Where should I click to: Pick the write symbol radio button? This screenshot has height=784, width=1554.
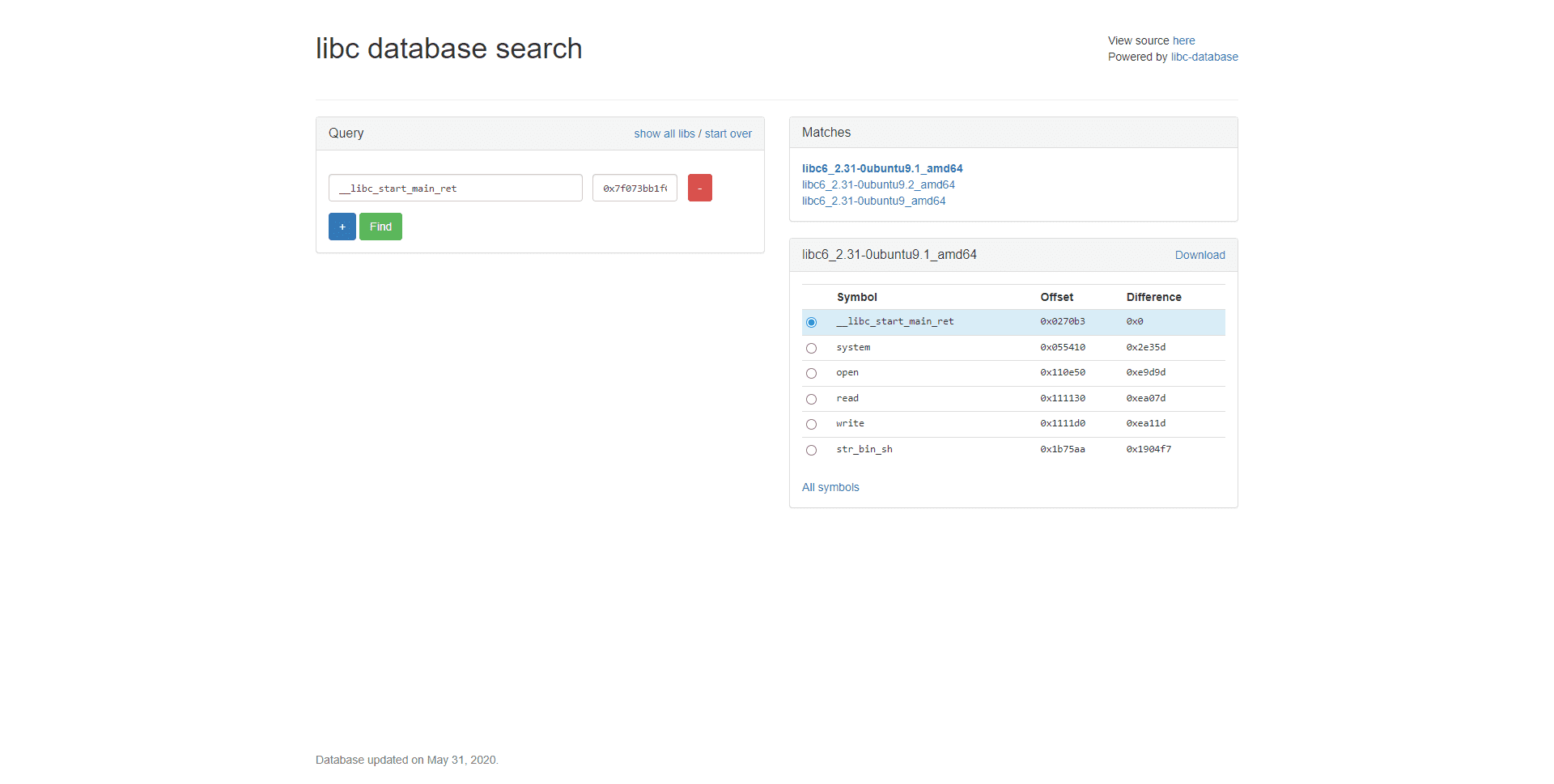point(811,424)
